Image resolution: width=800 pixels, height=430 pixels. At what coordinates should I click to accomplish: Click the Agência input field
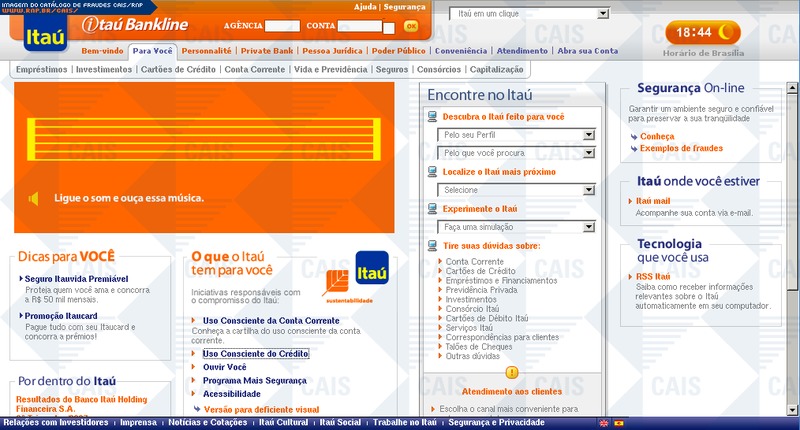pos(283,24)
